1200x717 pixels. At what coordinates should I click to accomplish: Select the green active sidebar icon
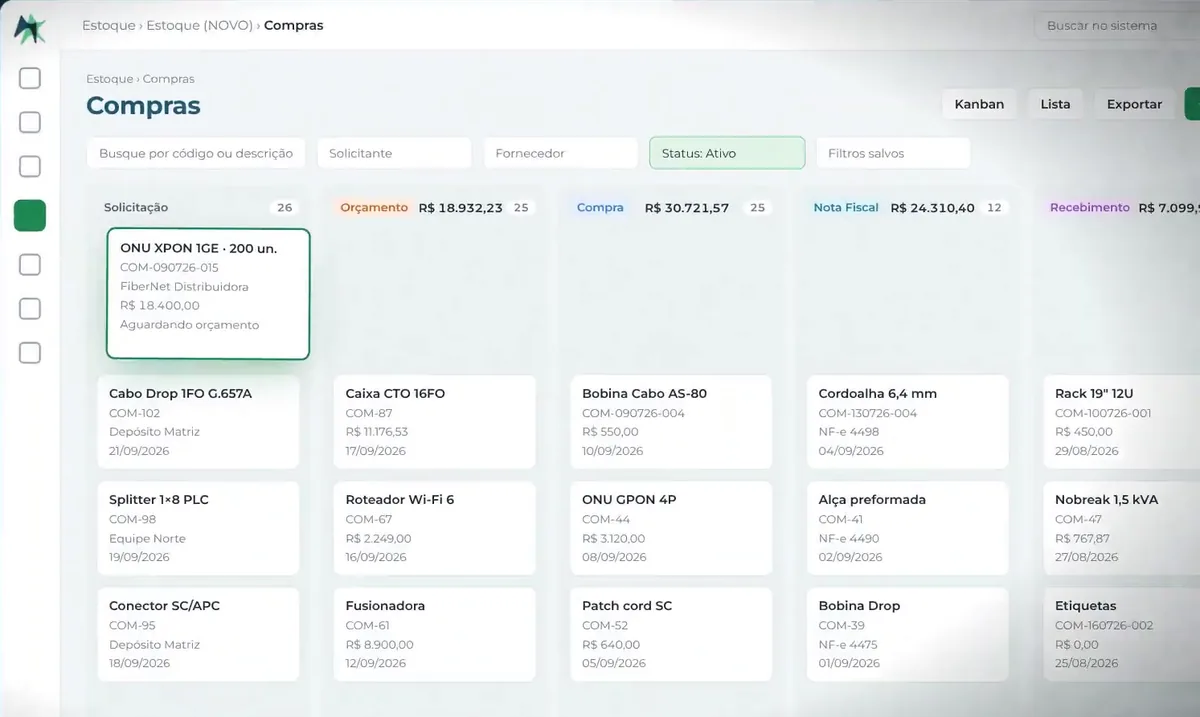coord(30,215)
